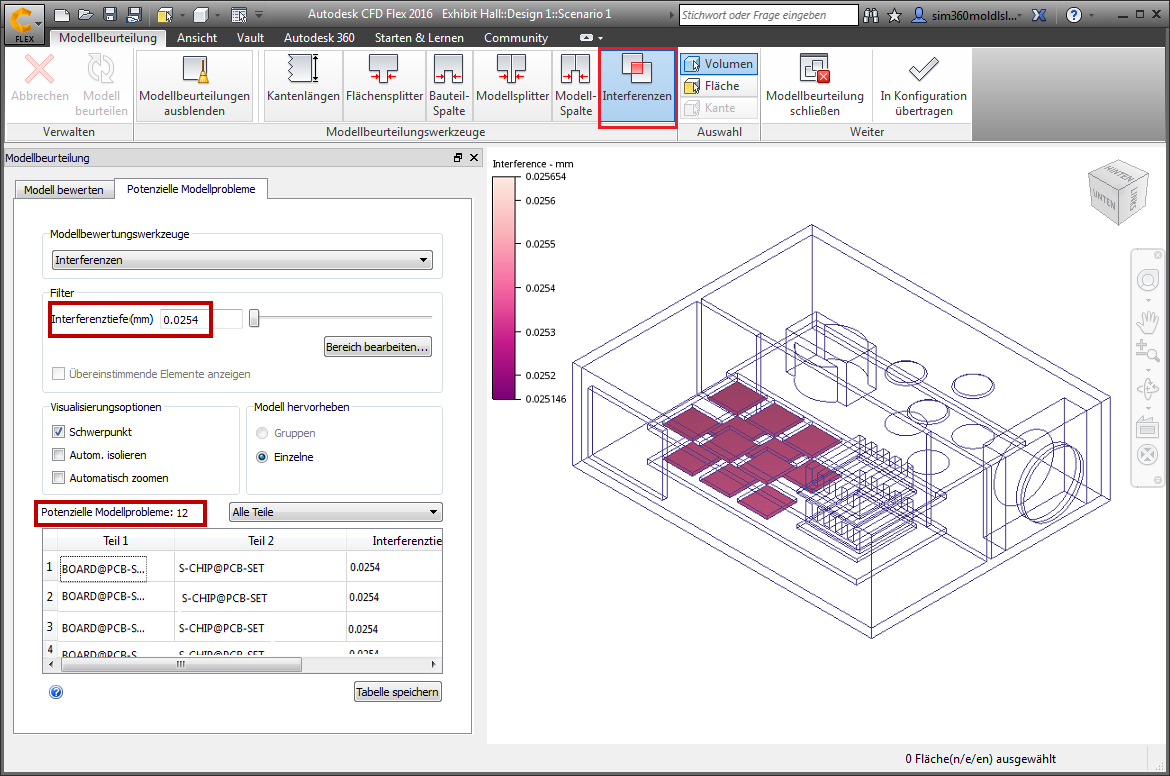1170x776 pixels.
Task: Open help via question mark in title bar
Action: click(x=1074, y=15)
